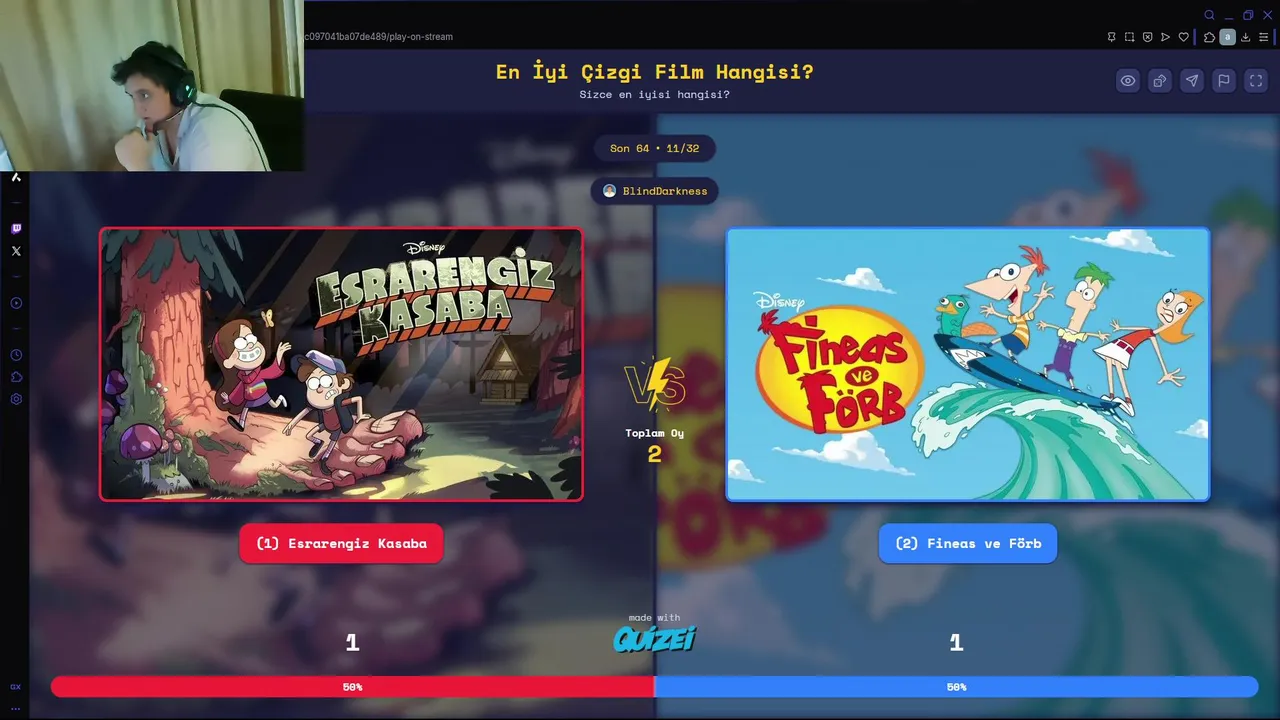The width and height of the screenshot is (1280, 720).
Task: Select the Fineas ve Förb poster image
Action: 968,364
